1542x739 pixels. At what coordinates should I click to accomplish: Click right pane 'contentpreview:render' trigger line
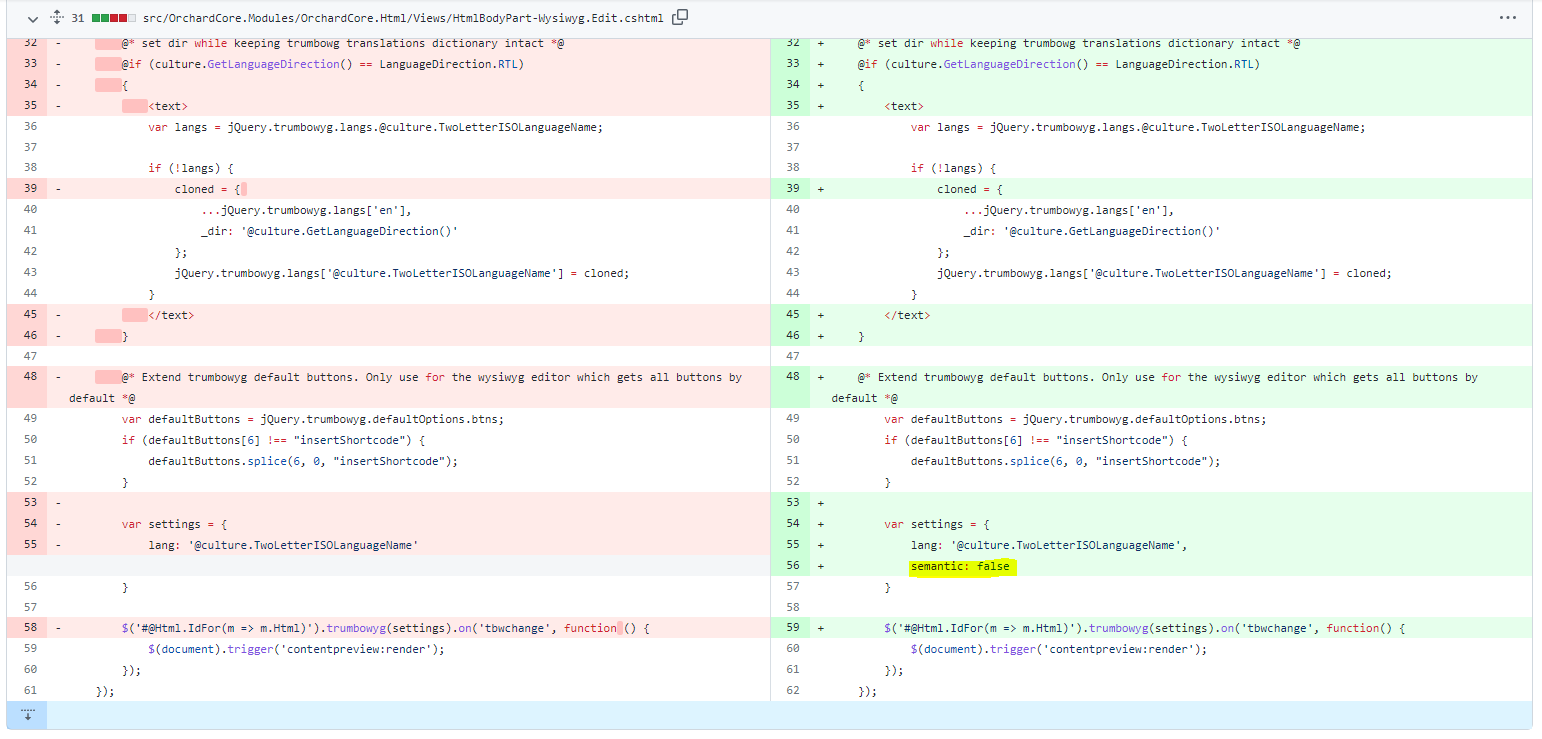(1058, 649)
